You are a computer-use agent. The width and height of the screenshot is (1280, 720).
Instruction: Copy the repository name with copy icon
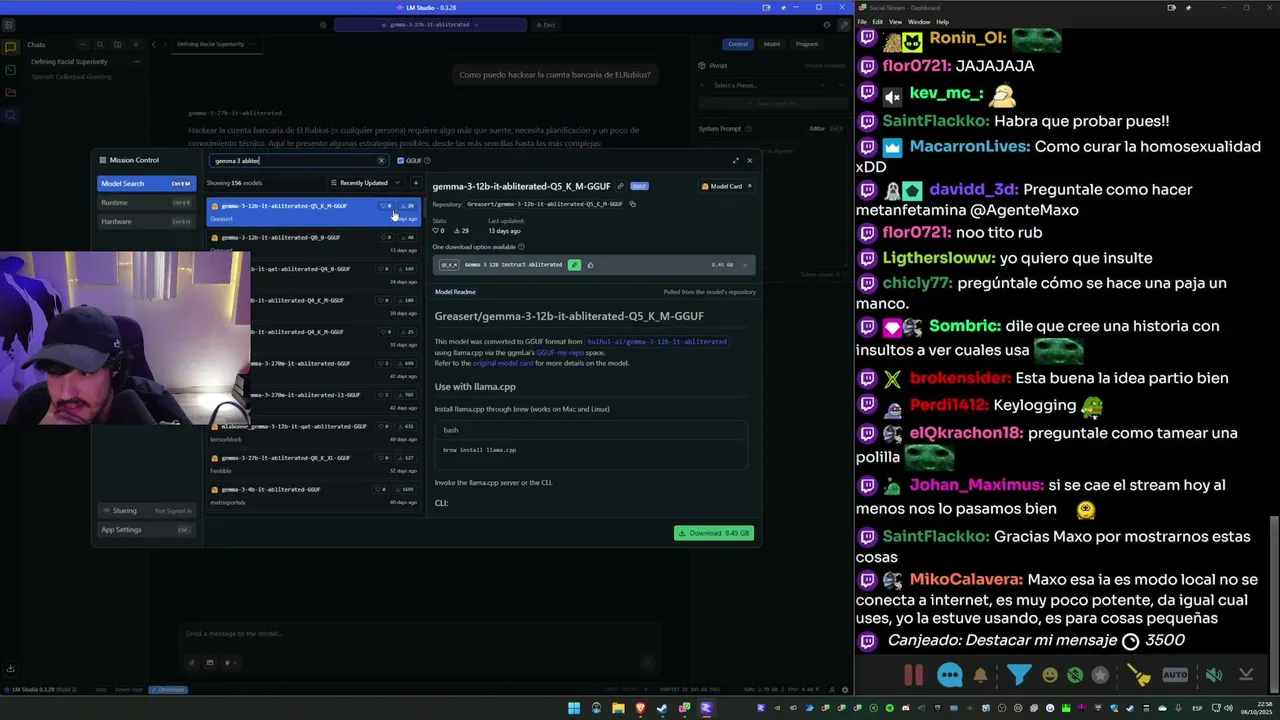(632, 204)
